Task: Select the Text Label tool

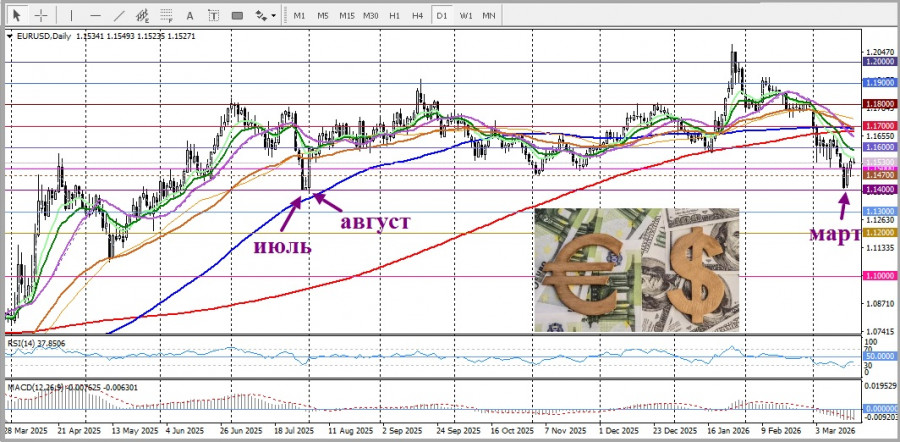Action: tap(214, 15)
